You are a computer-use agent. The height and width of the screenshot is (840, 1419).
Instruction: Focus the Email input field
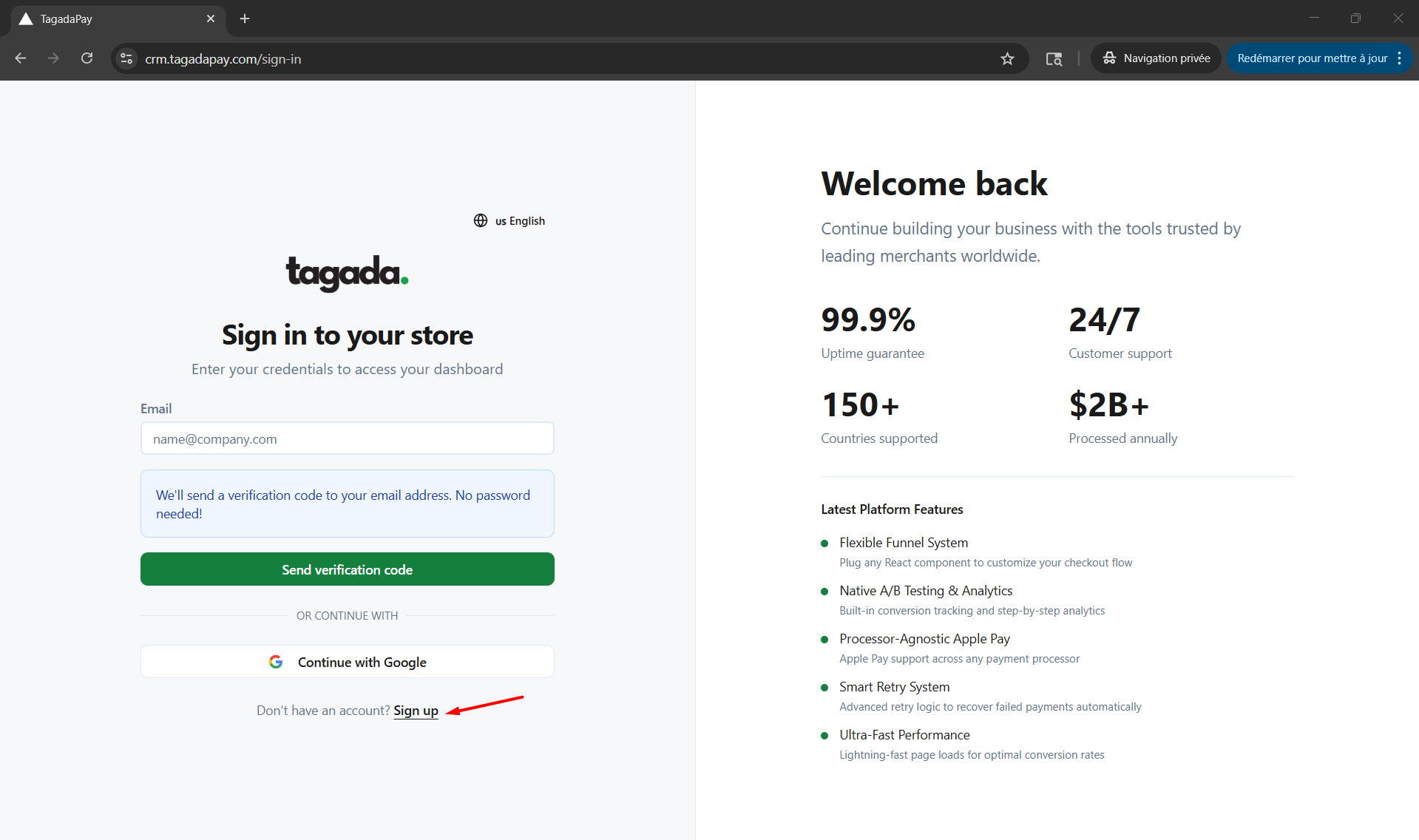[347, 438]
